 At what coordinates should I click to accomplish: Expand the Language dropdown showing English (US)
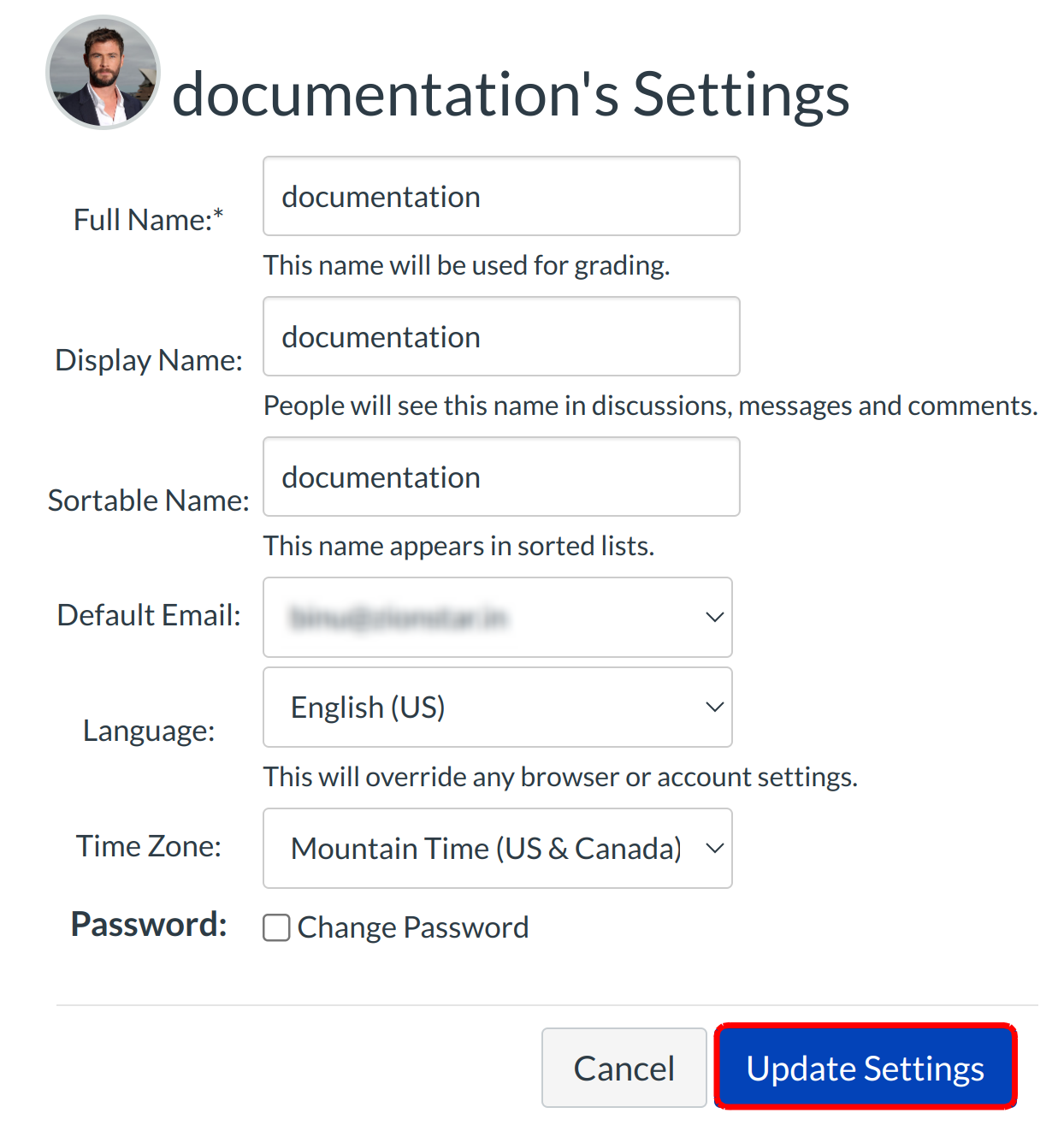tap(497, 708)
